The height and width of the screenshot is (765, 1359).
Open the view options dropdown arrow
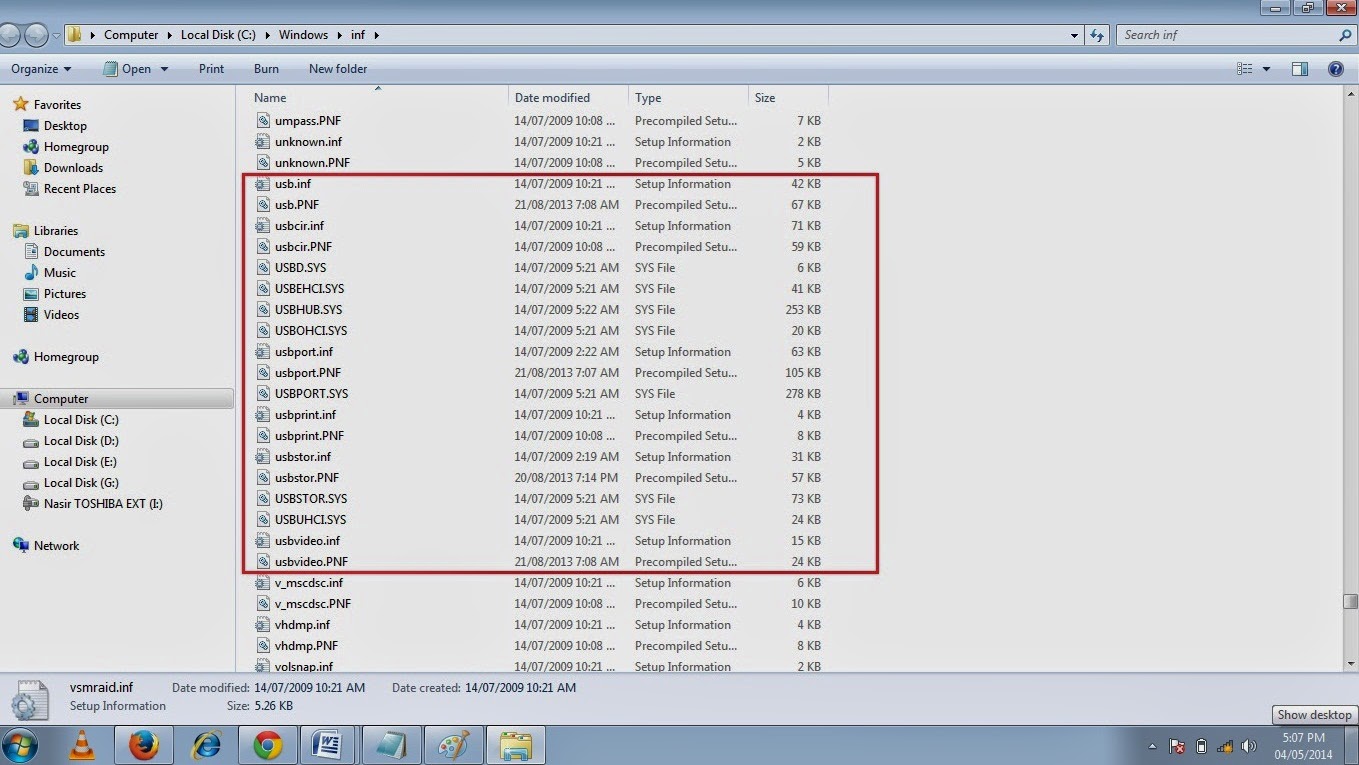(x=1266, y=69)
